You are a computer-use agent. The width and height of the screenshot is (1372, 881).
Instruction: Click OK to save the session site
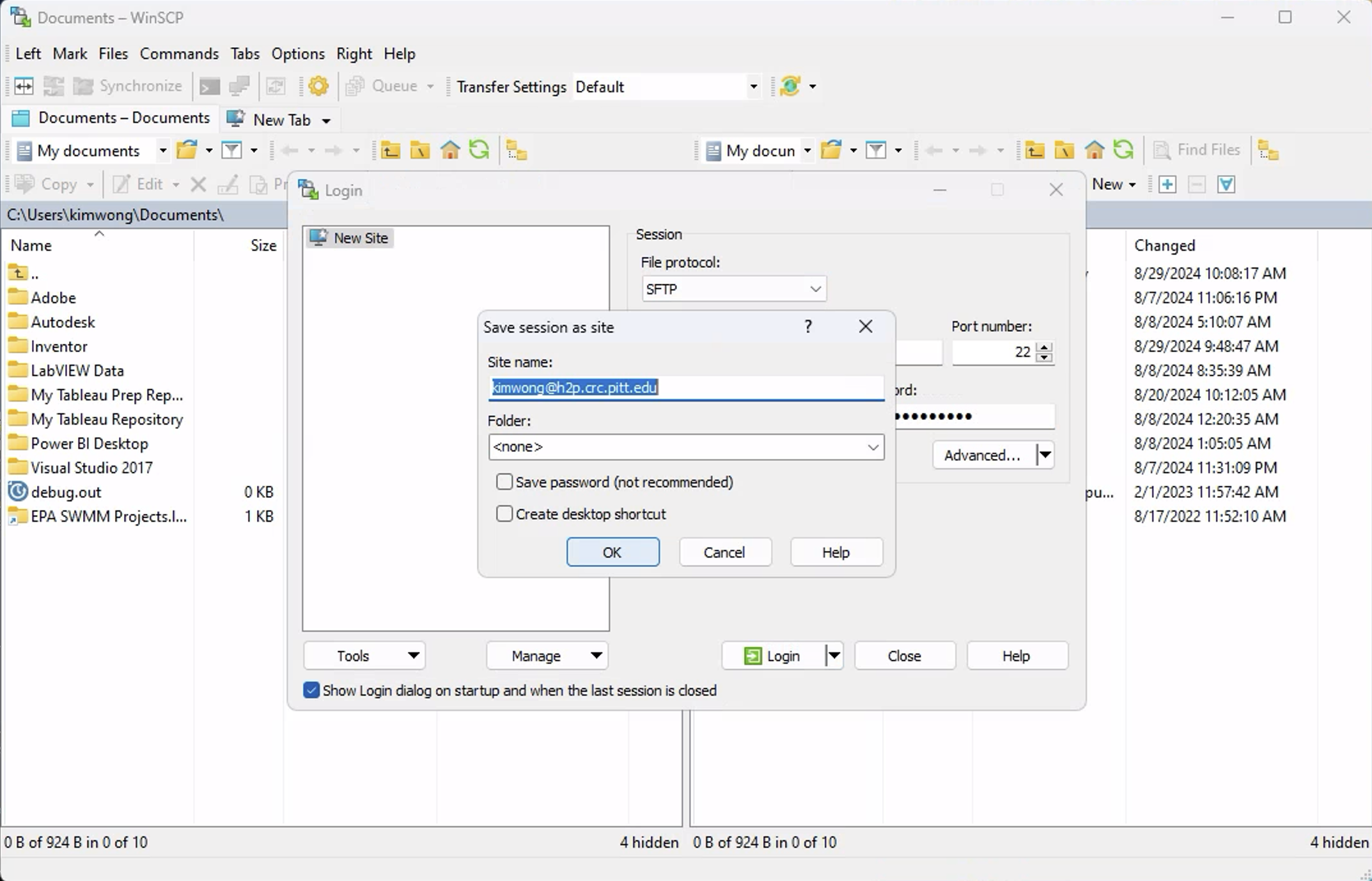tap(612, 551)
